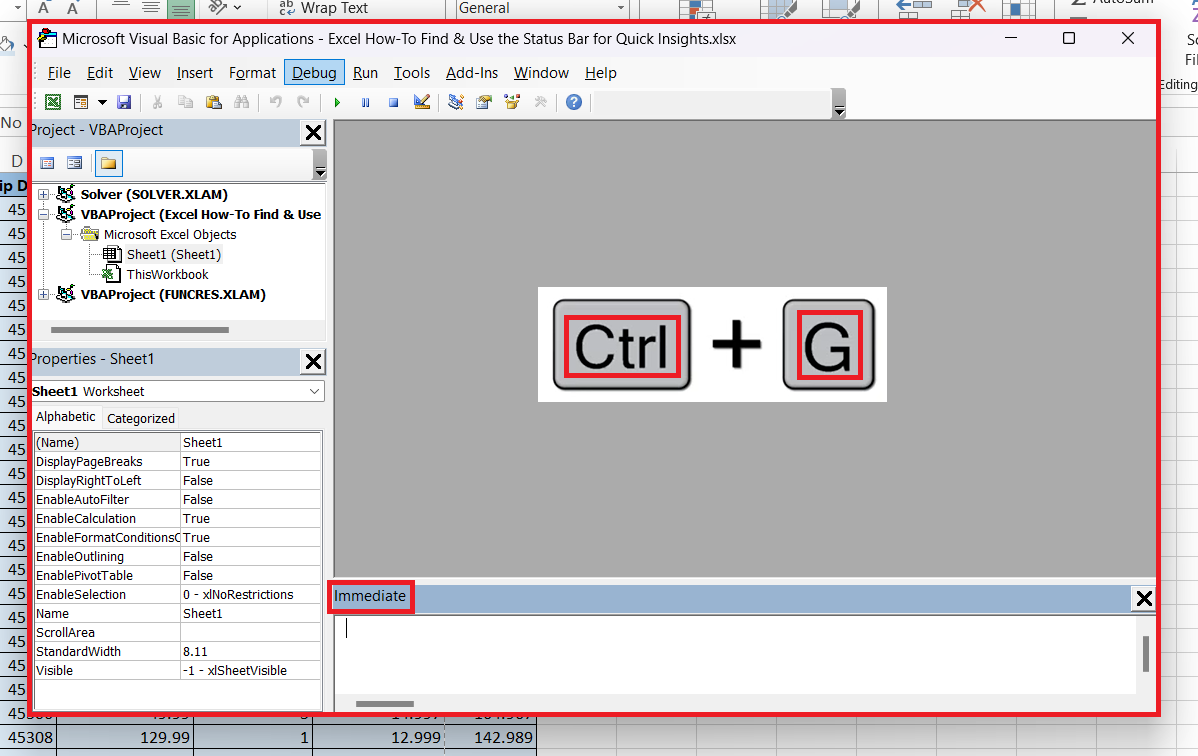
Task: Open the Add-Ins menu
Action: point(471,73)
